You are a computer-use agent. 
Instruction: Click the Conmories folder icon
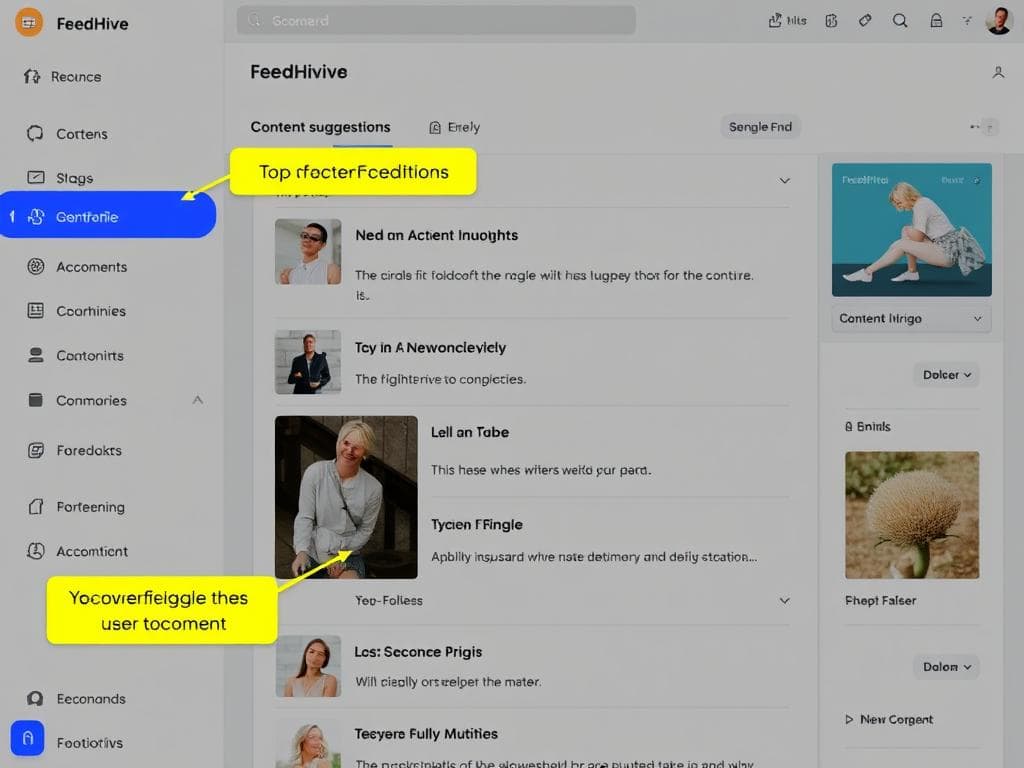coord(36,400)
